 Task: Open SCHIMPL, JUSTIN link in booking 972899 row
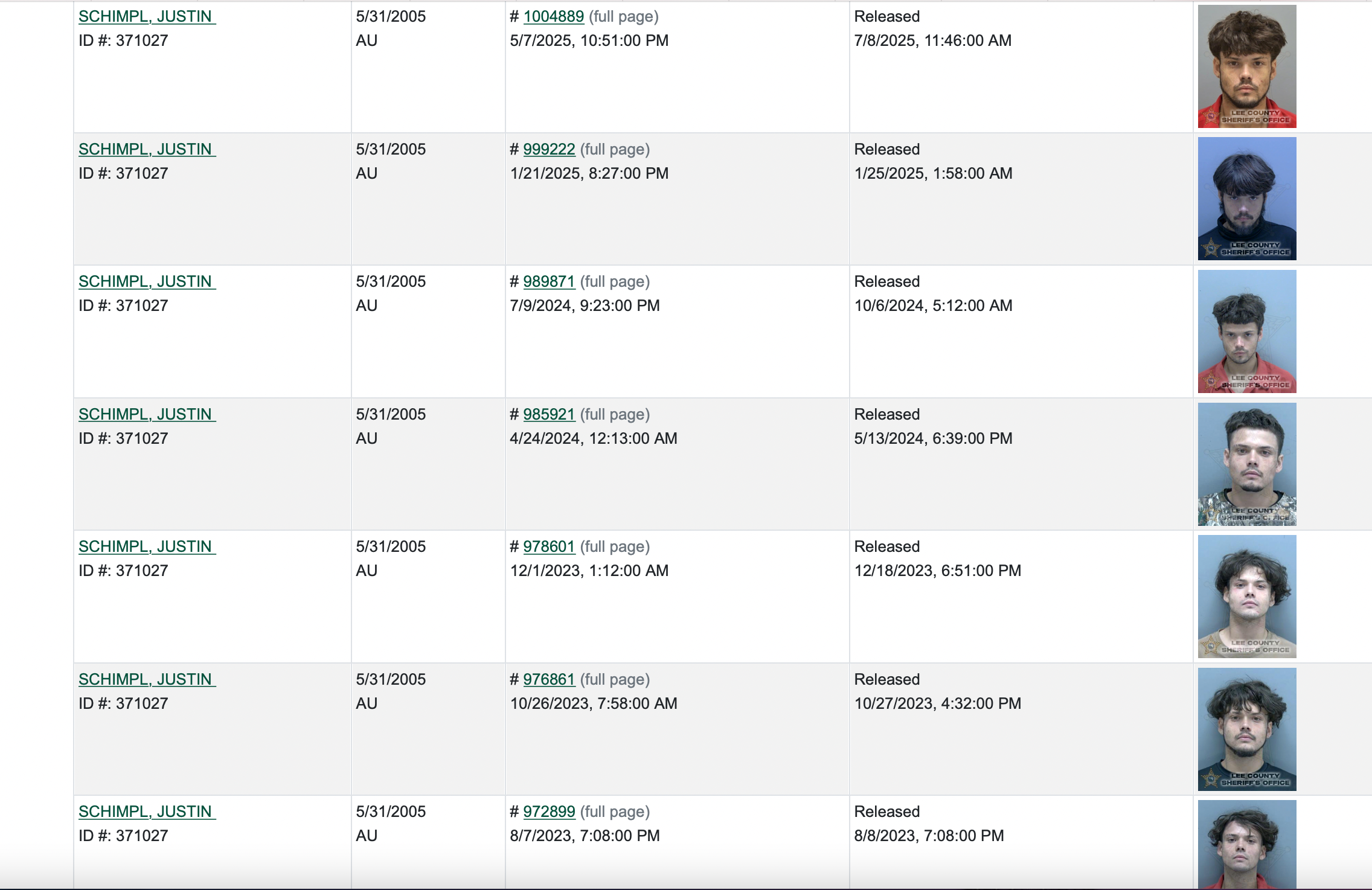147,812
